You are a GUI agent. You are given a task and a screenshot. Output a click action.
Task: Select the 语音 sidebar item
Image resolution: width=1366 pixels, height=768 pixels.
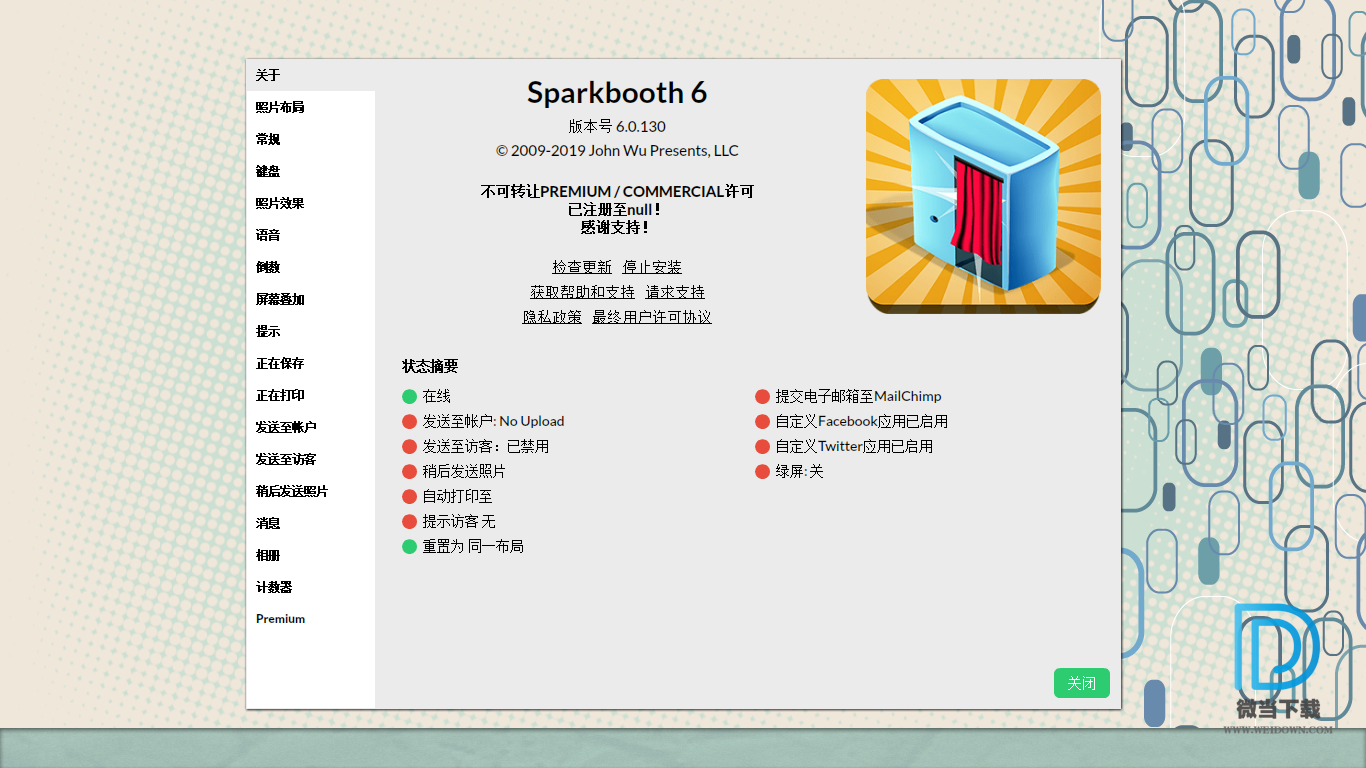click(x=310, y=235)
